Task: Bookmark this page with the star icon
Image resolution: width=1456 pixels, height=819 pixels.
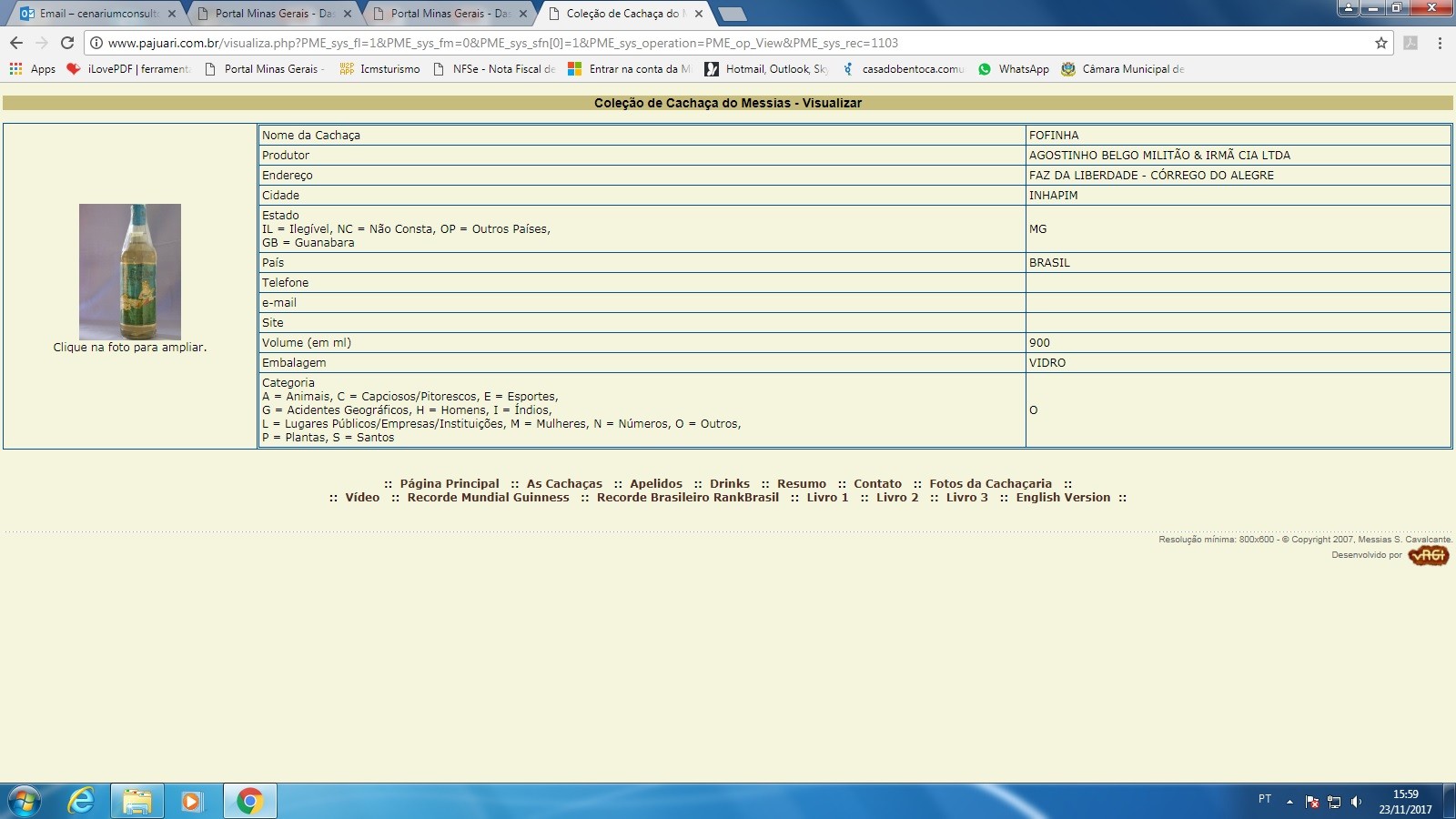Action: [x=1381, y=43]
